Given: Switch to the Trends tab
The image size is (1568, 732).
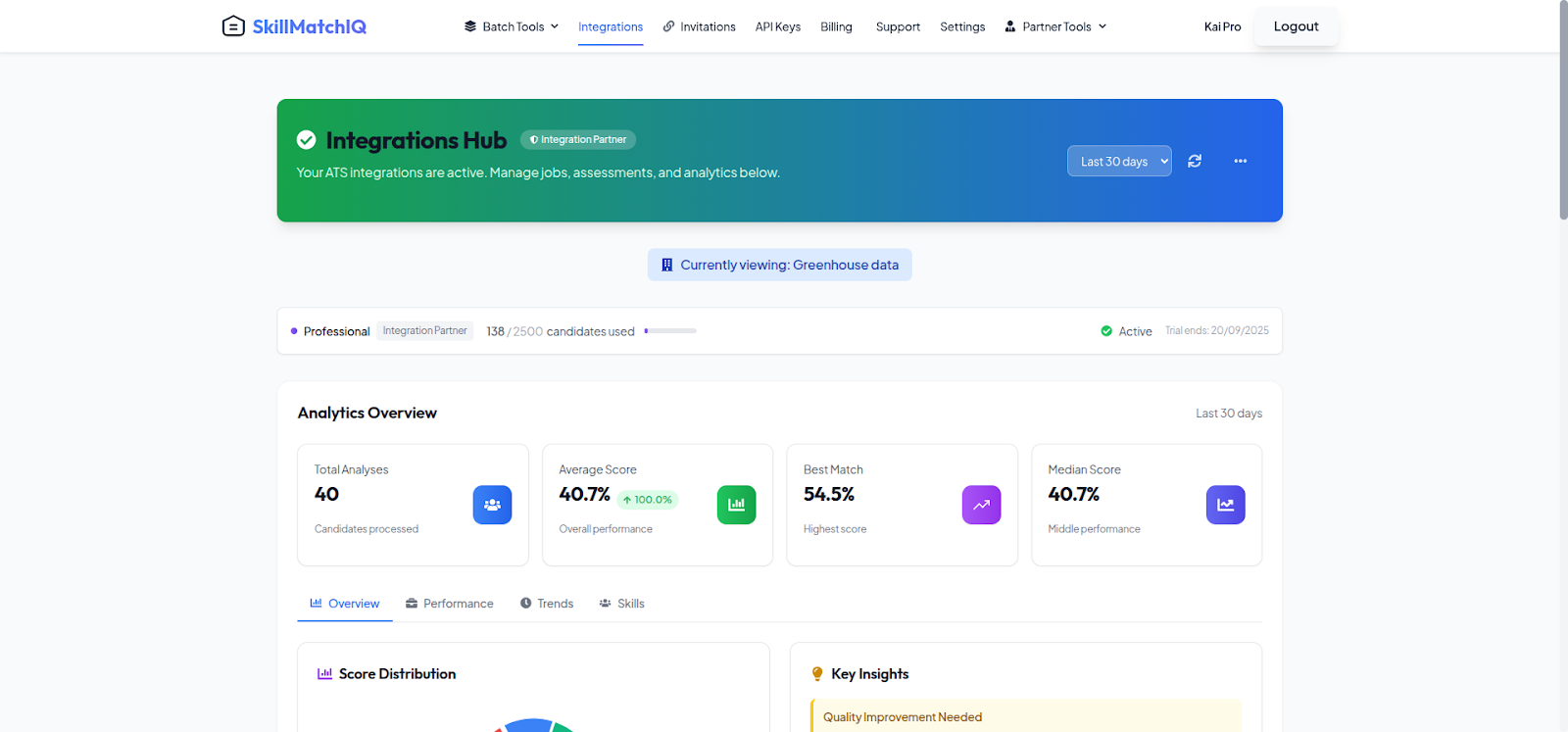Looking at the screenshot, I should pyautogui.click(x=546, y=604).
